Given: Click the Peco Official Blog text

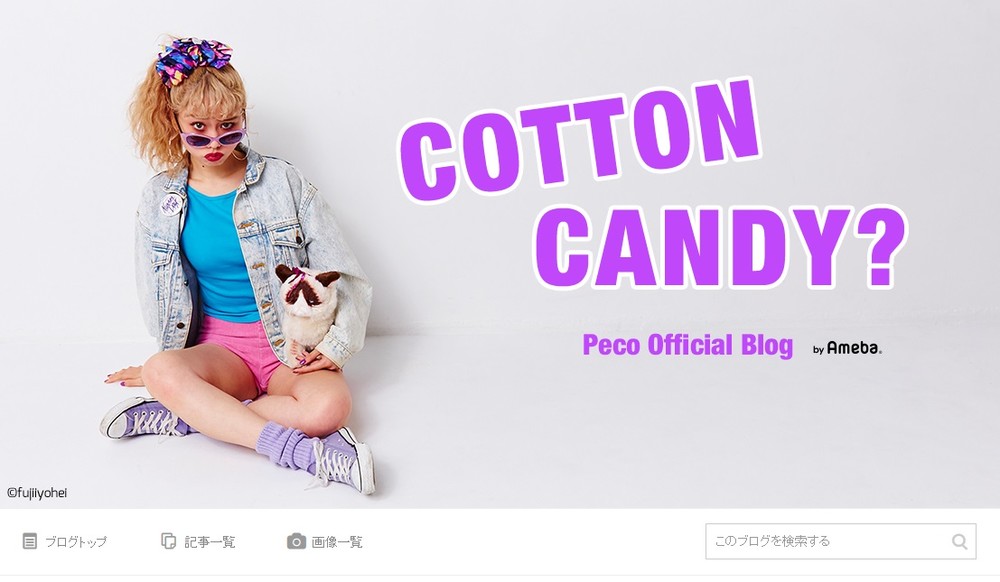Looking at the screenshot, I should click(688, 345).
